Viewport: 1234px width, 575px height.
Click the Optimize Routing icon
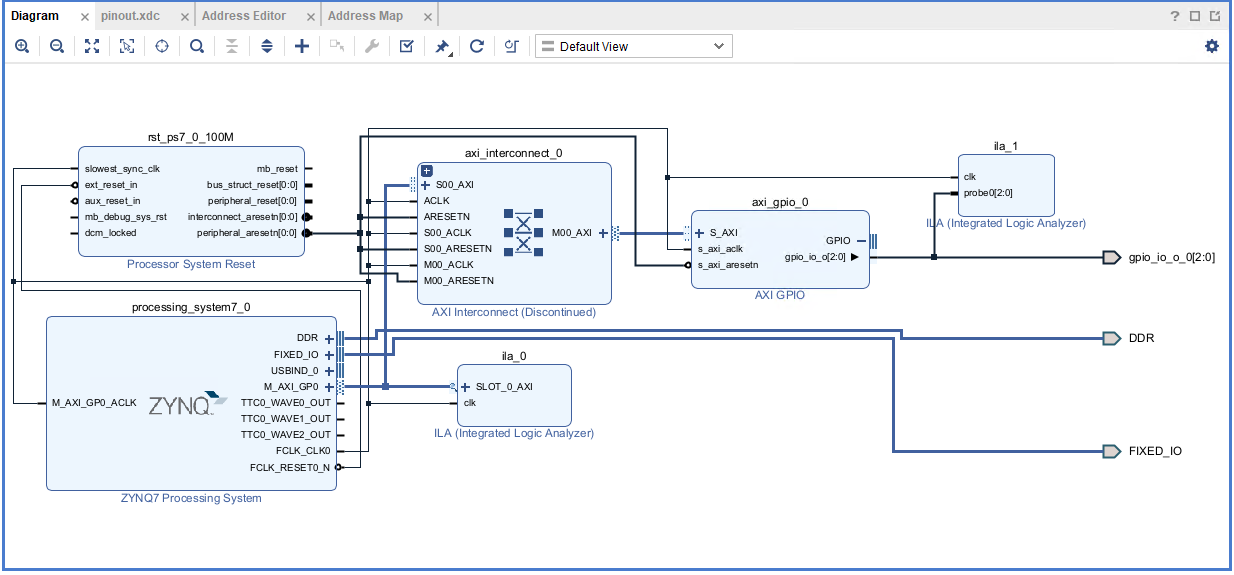coord(512,46)
